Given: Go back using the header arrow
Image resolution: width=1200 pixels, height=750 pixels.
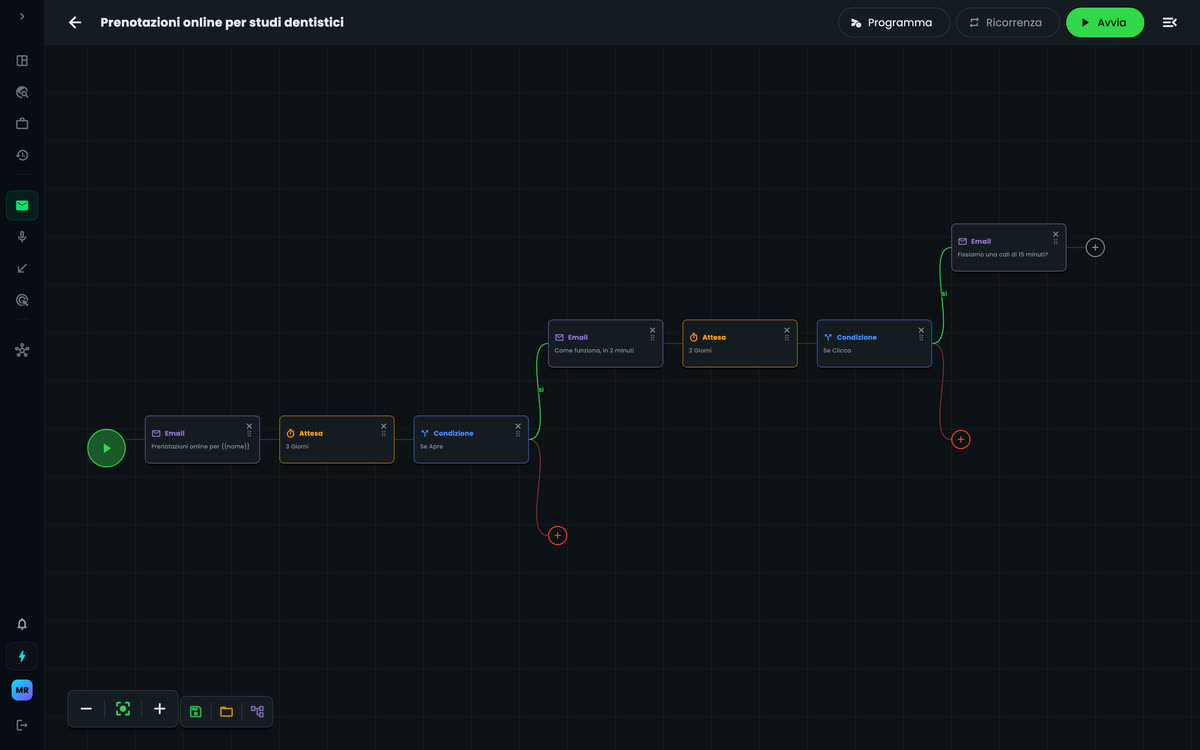Looking at the screenshot, I should click(x=75, y=22).
